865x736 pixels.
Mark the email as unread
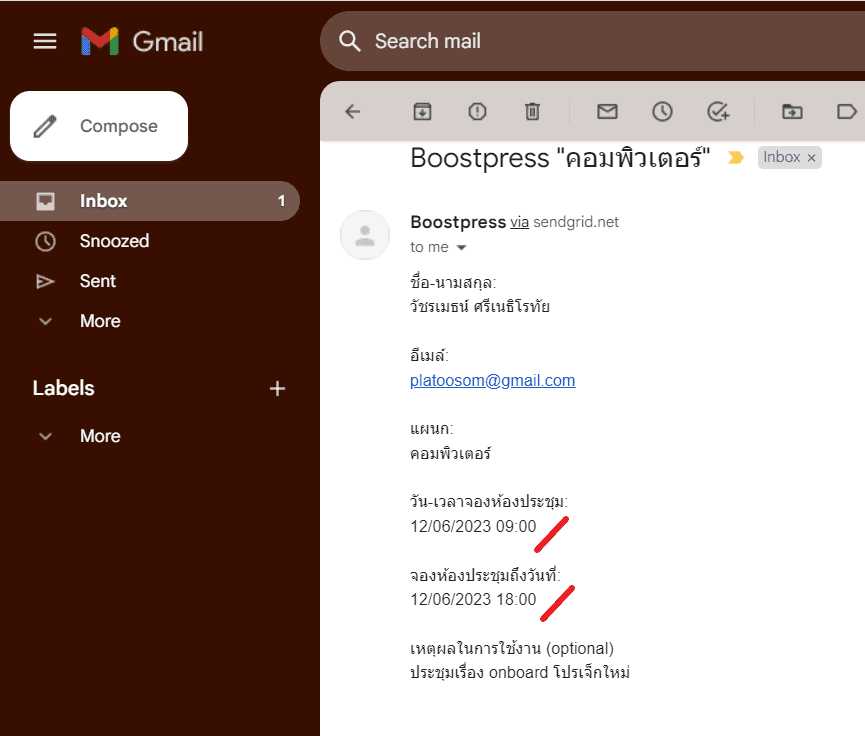(607, 112)
